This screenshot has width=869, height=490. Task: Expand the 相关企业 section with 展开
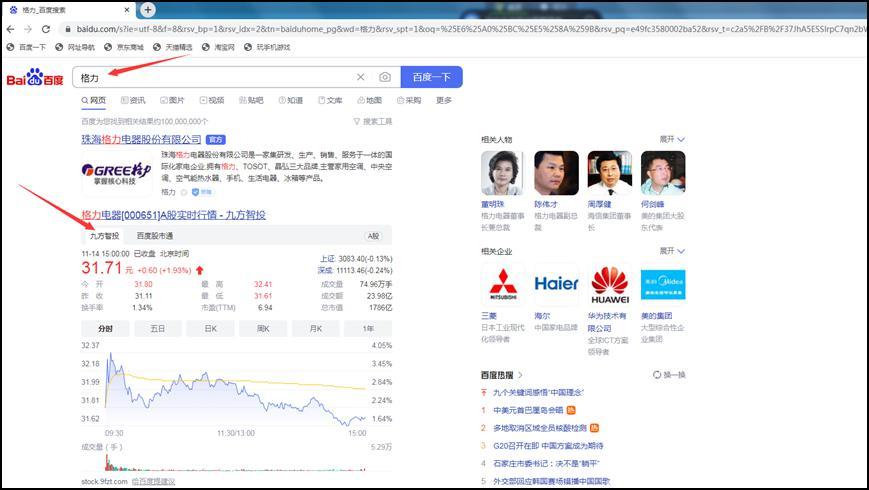coord(672,251)
